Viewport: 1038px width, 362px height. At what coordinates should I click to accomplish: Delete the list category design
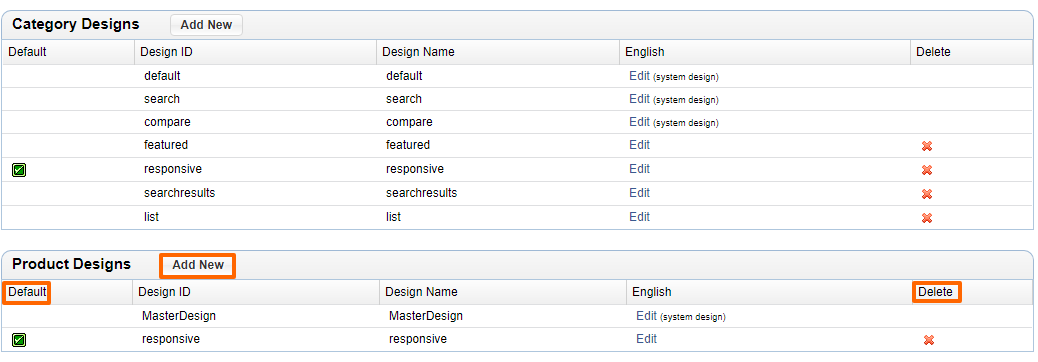click(x=927, y=218)
